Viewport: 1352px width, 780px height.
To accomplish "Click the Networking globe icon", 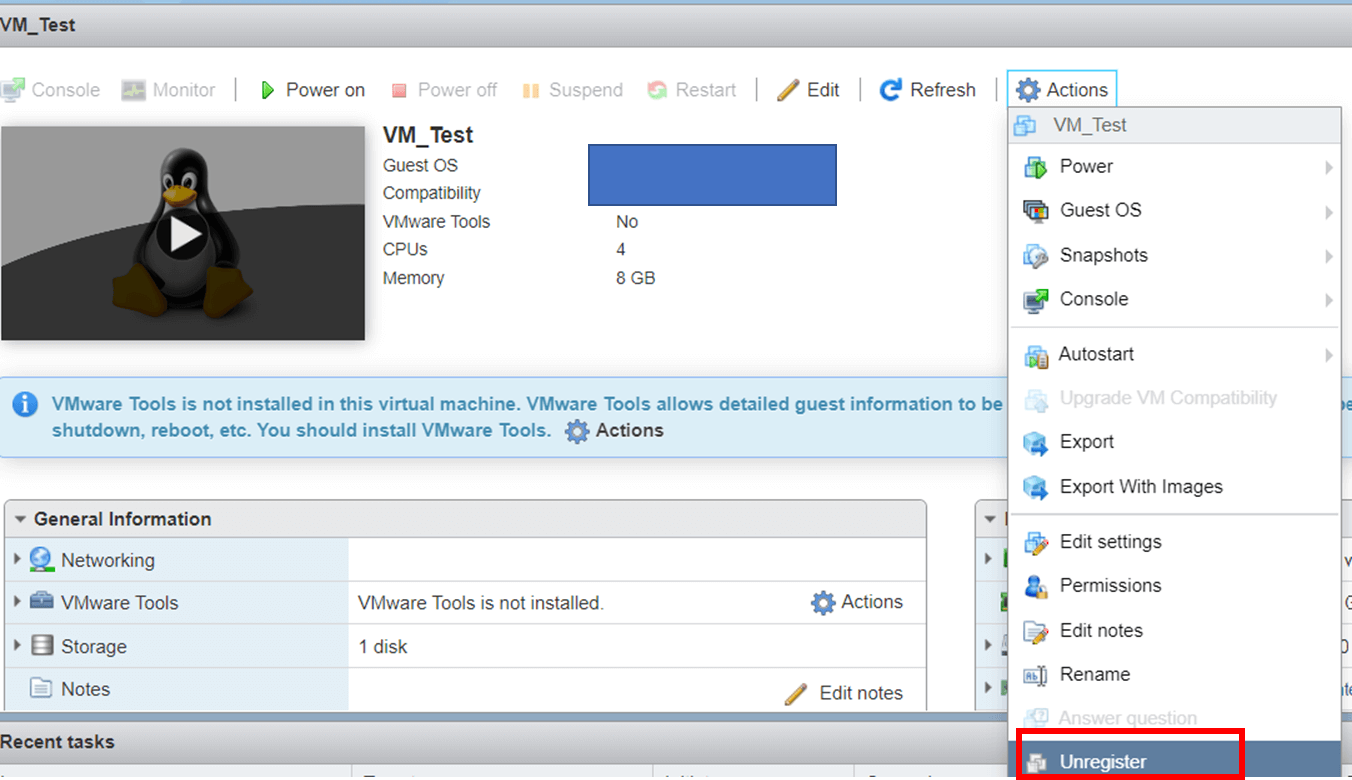I will (41, 559).
